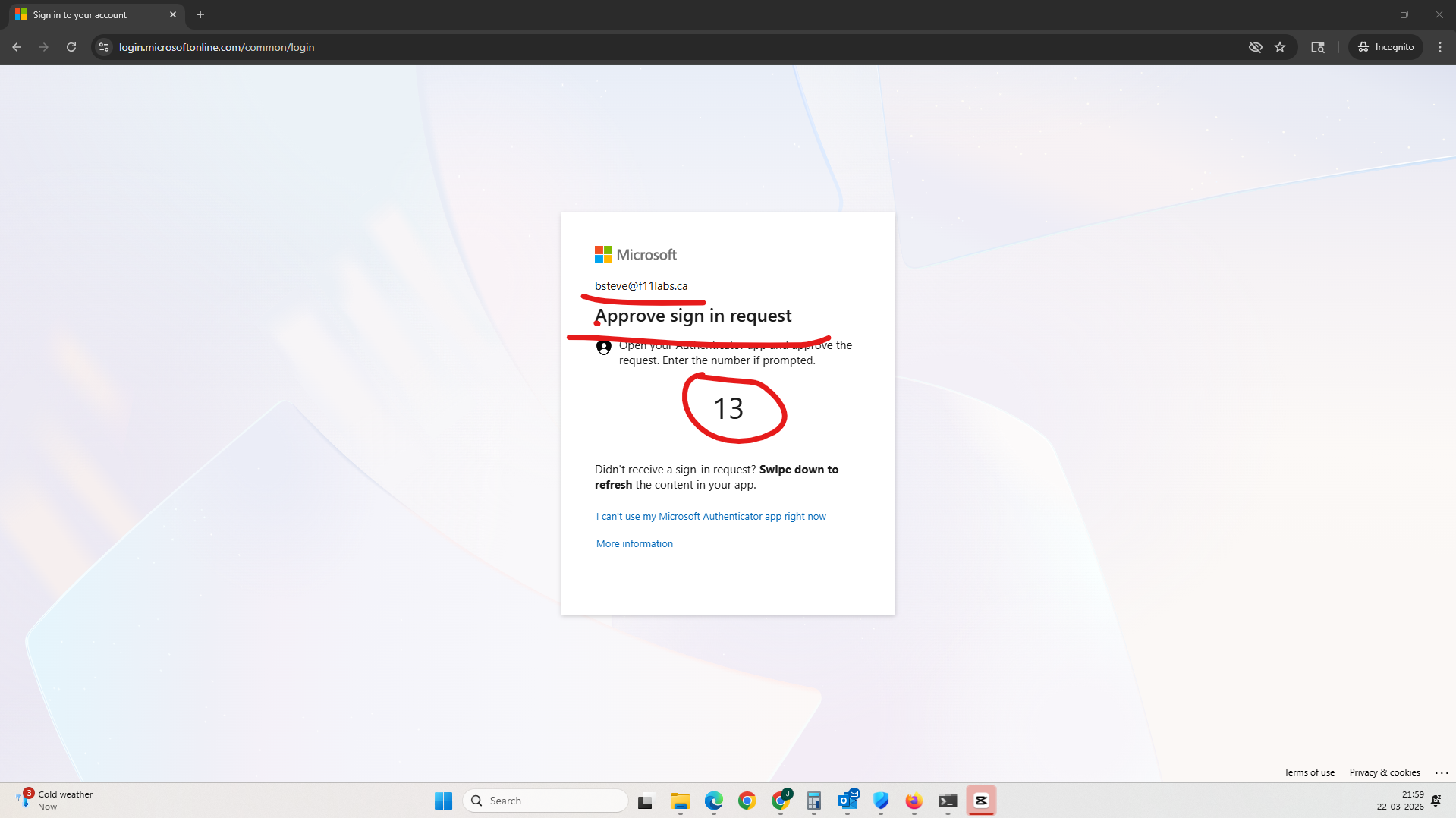
Task: Click the 'I can't use my Microsoft Authenticator app' link
Action: click(x=710, y=516)
